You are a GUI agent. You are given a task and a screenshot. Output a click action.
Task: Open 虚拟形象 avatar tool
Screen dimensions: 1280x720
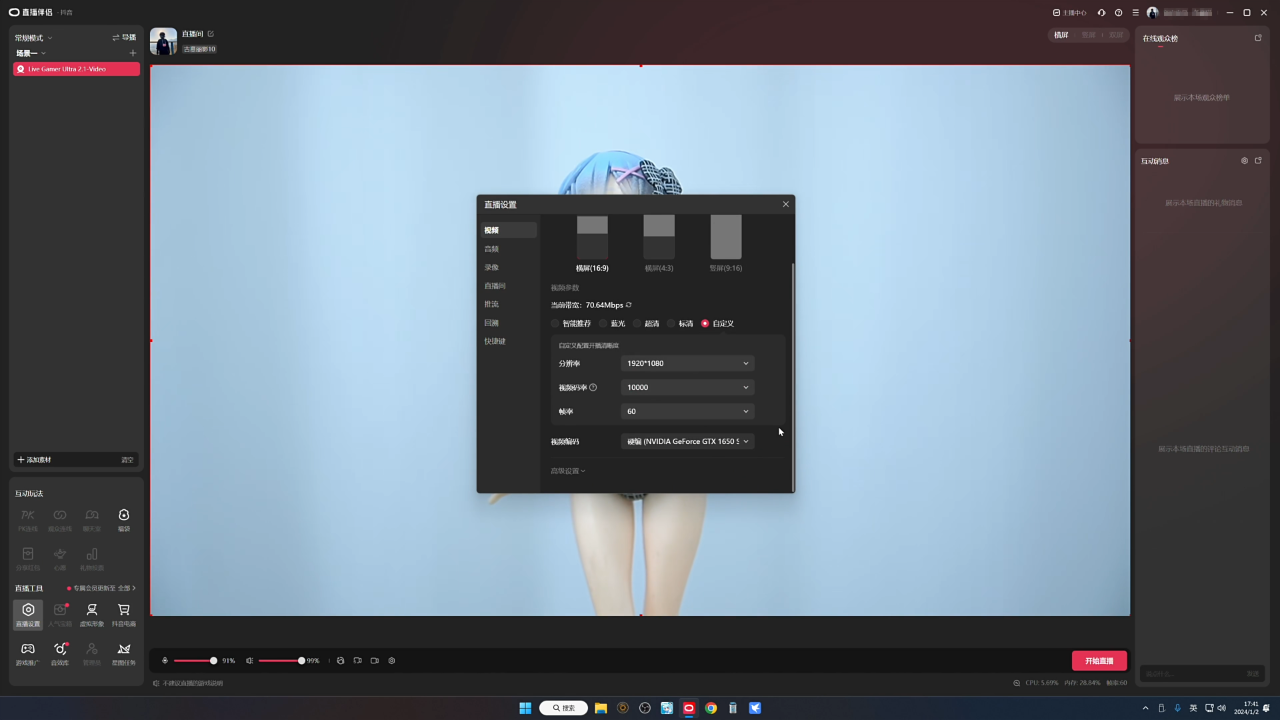92,614
